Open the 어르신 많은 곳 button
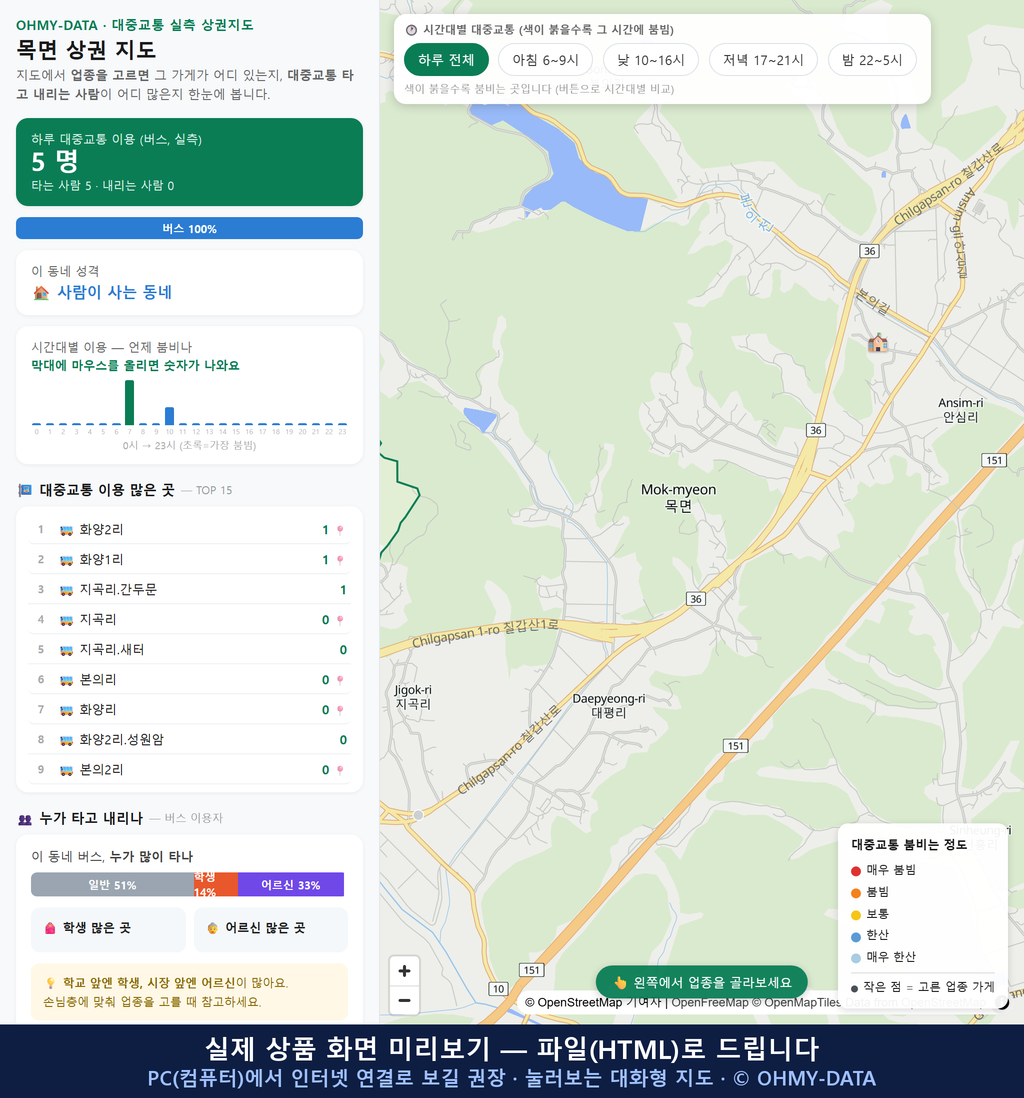Screen dimensions: 1024x1098 (x=270, y=929)
